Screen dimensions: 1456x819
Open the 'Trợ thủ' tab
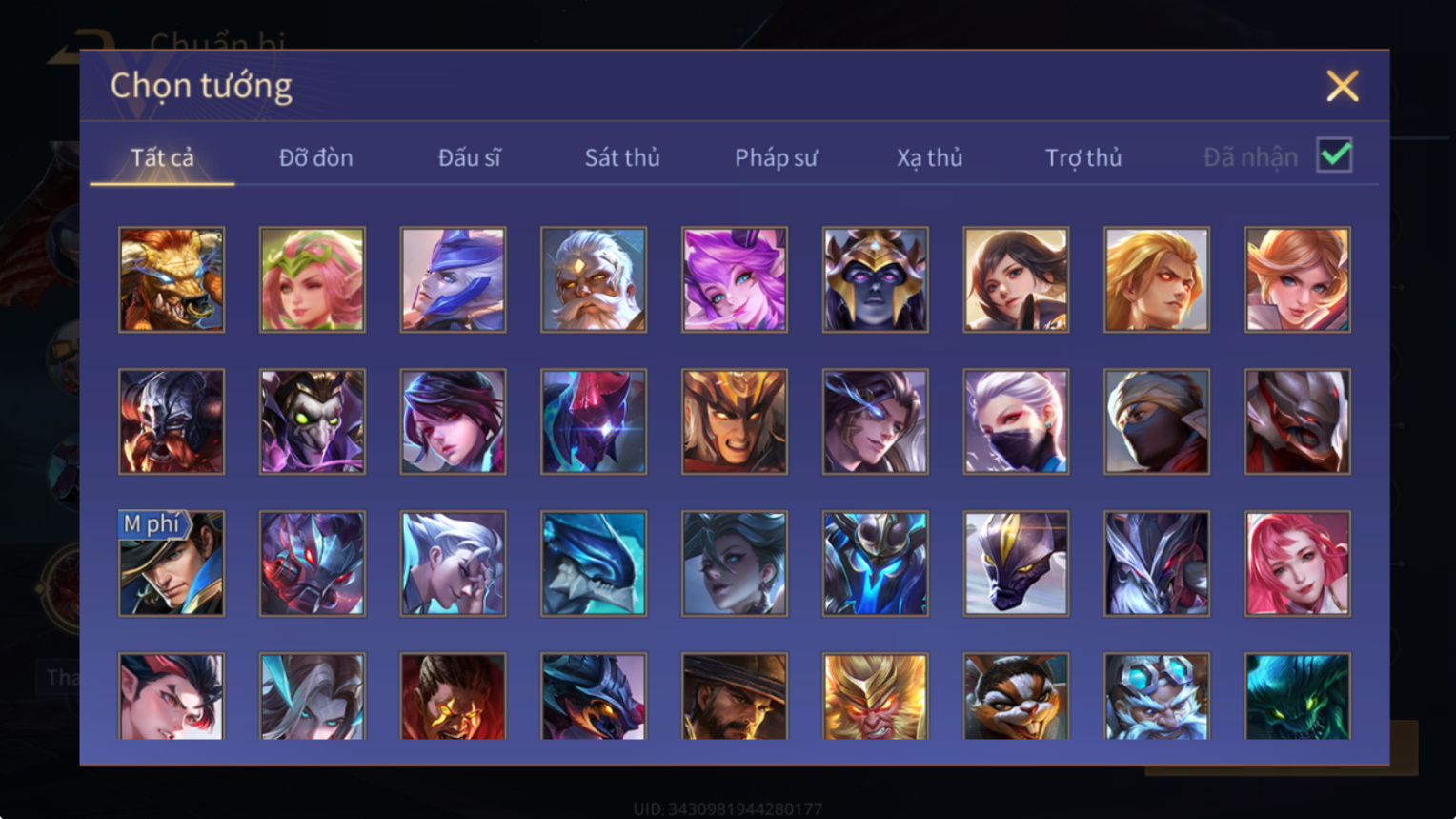coord(1083,157)
